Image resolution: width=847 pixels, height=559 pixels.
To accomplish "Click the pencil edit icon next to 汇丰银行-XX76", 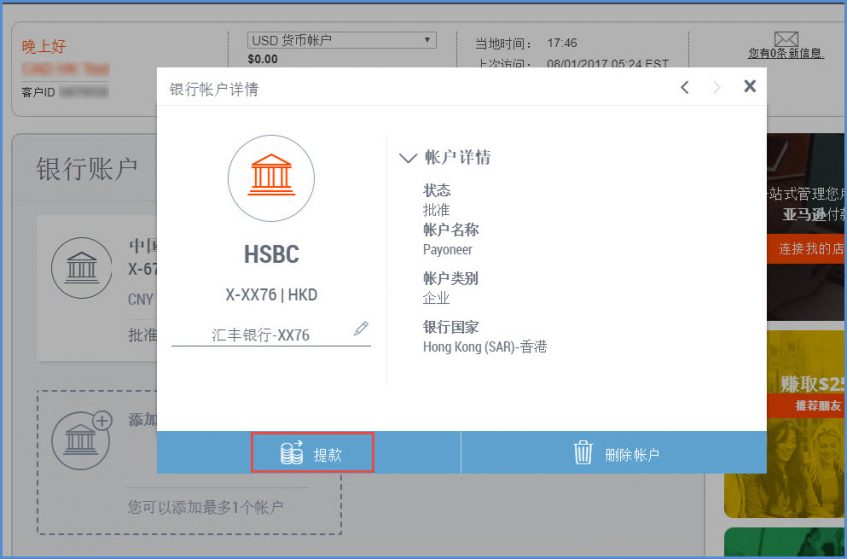I will click(361, 328).
